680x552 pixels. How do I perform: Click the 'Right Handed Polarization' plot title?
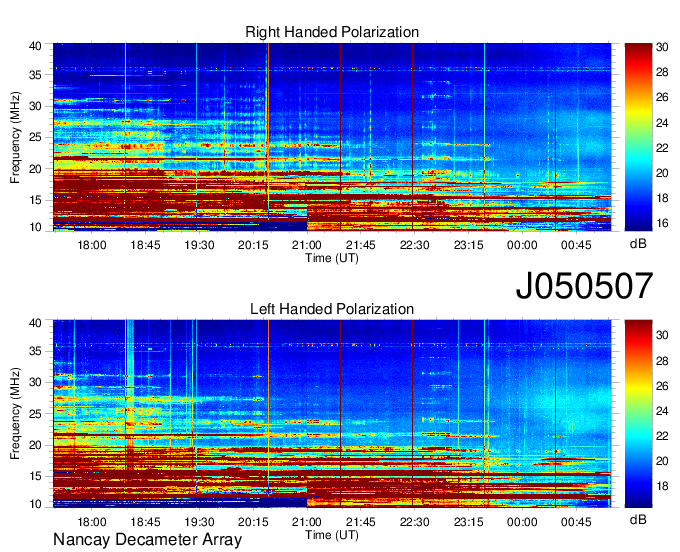332,32
